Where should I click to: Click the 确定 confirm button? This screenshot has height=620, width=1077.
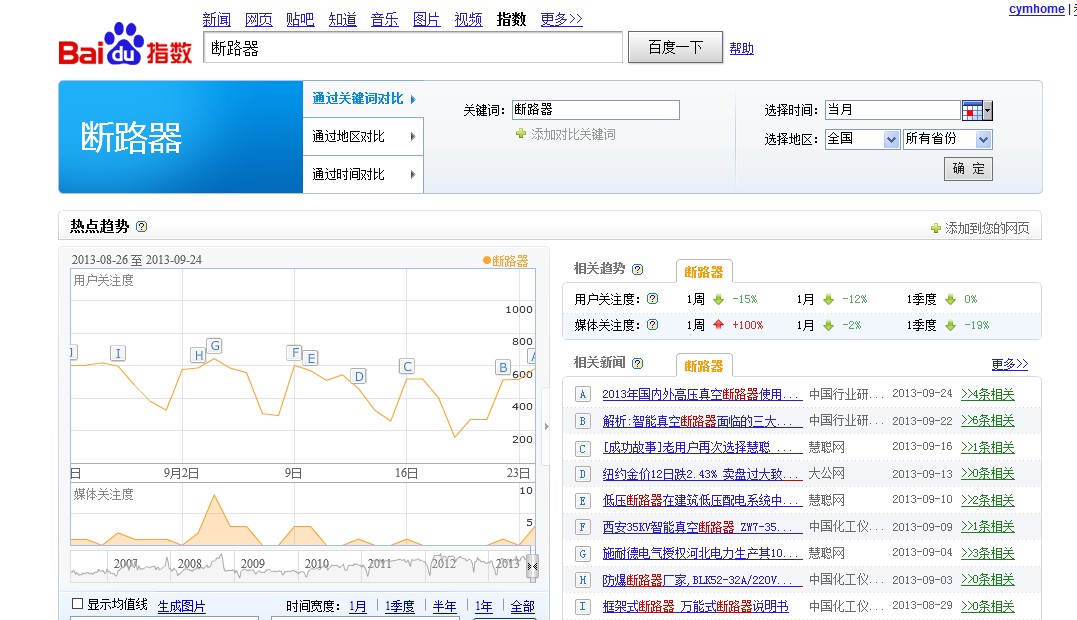coord(968,169)
